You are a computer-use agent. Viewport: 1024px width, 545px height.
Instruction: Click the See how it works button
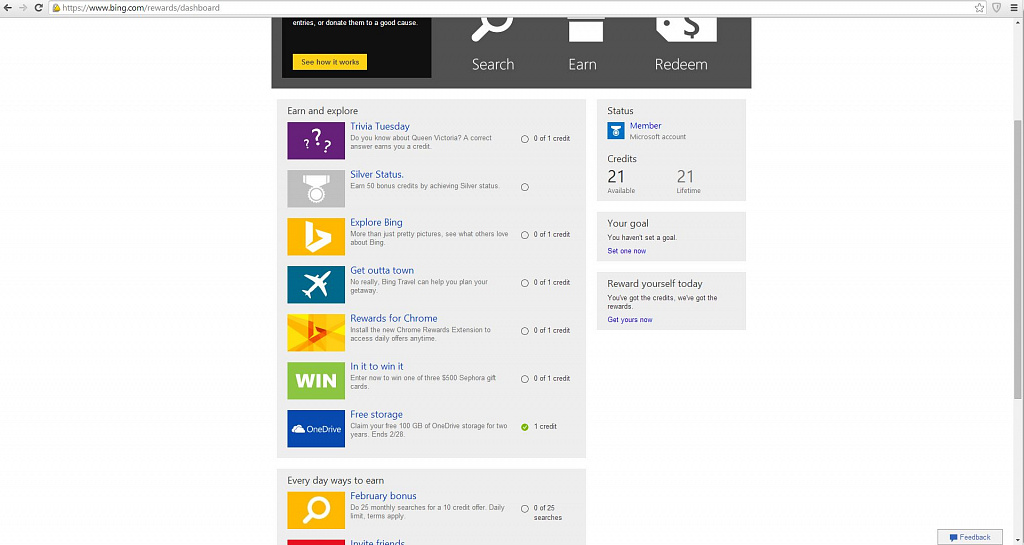pyautogui.click(x=330, y=62)
